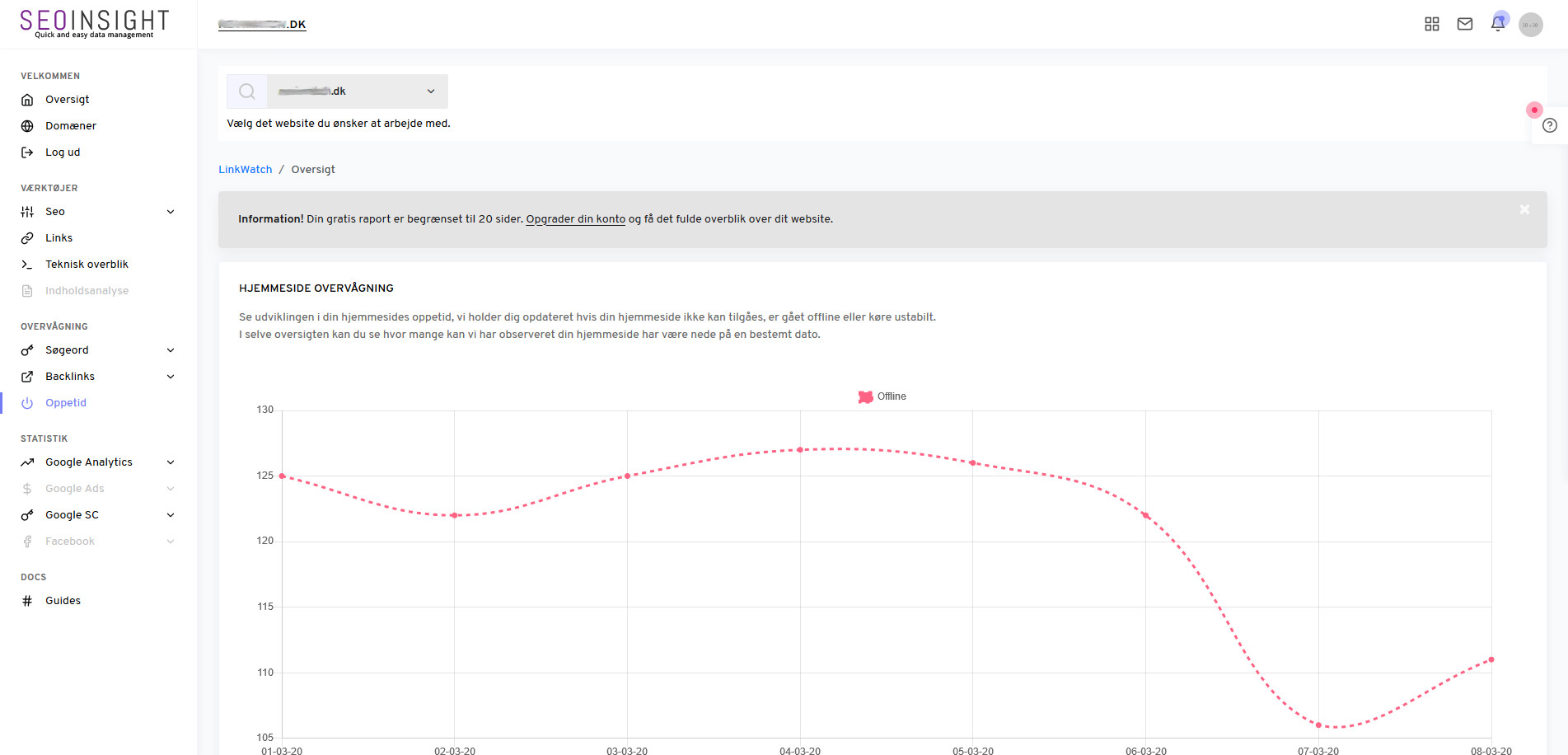Dismiss the free report information banner

1524,209
